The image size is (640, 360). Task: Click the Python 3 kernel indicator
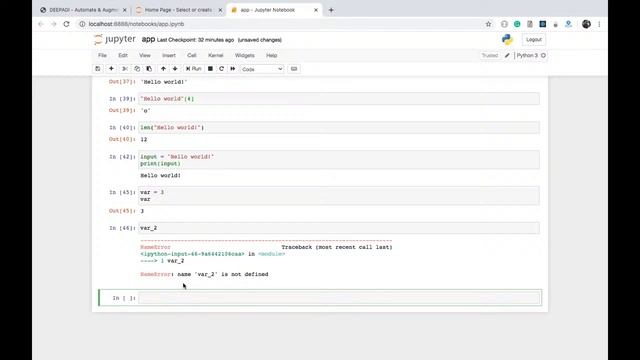click(531, 56)
